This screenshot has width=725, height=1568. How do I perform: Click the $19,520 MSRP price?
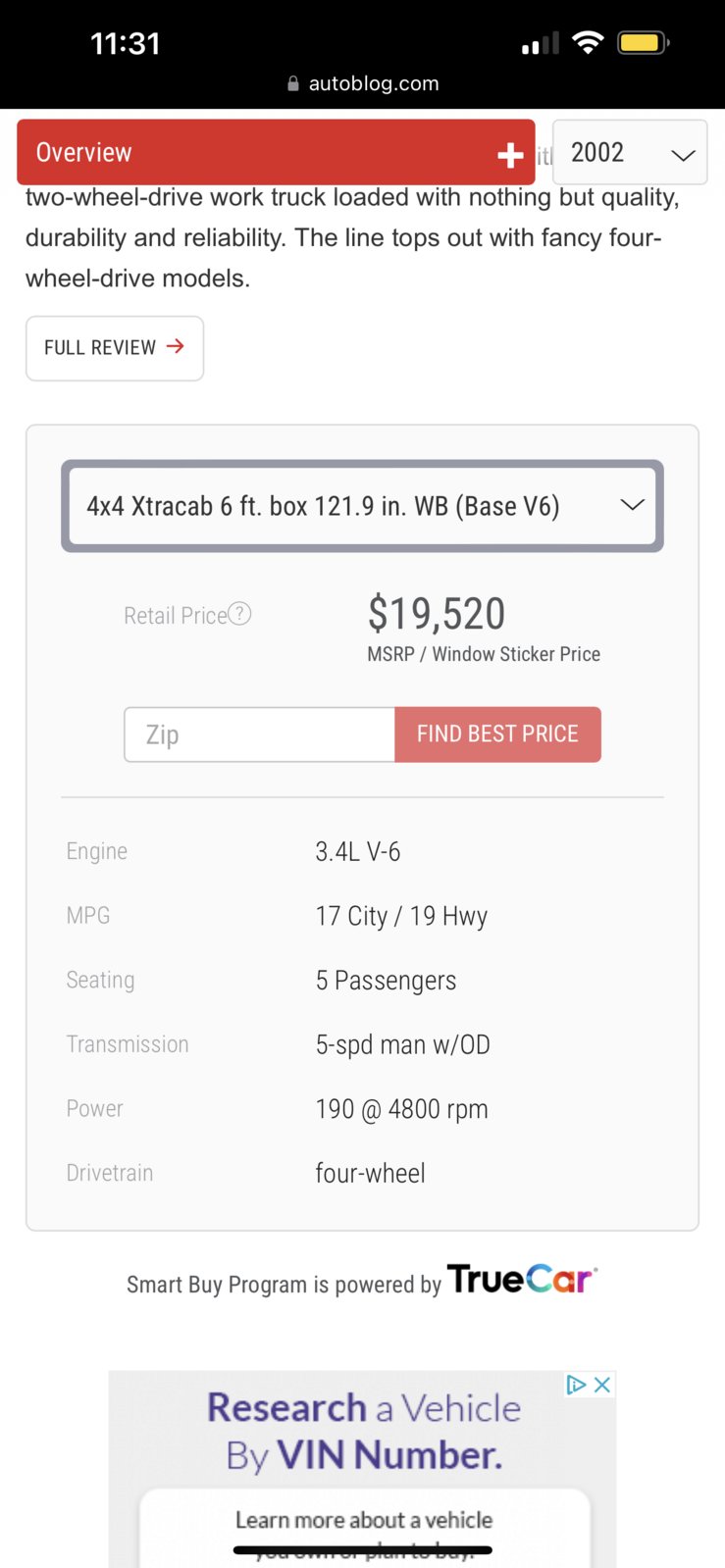(x=437, y=614)
